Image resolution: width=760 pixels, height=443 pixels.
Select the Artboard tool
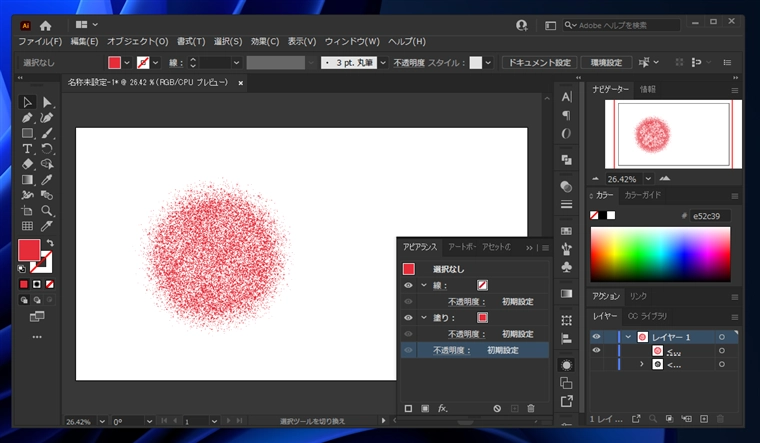tap(27, 211)
